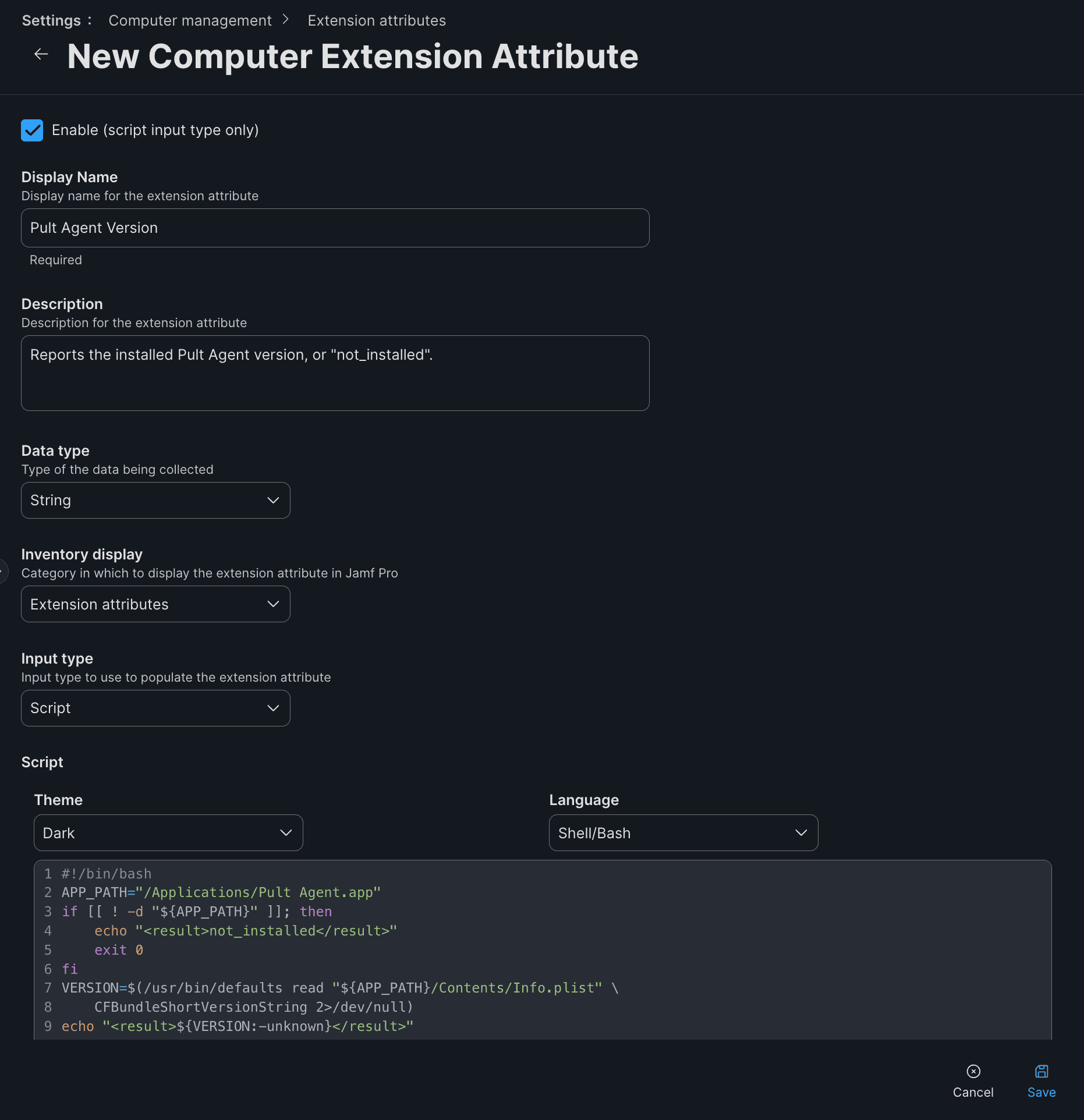Click the VERSION defaults read line
1084x1120 pixels.
point(340,988)
